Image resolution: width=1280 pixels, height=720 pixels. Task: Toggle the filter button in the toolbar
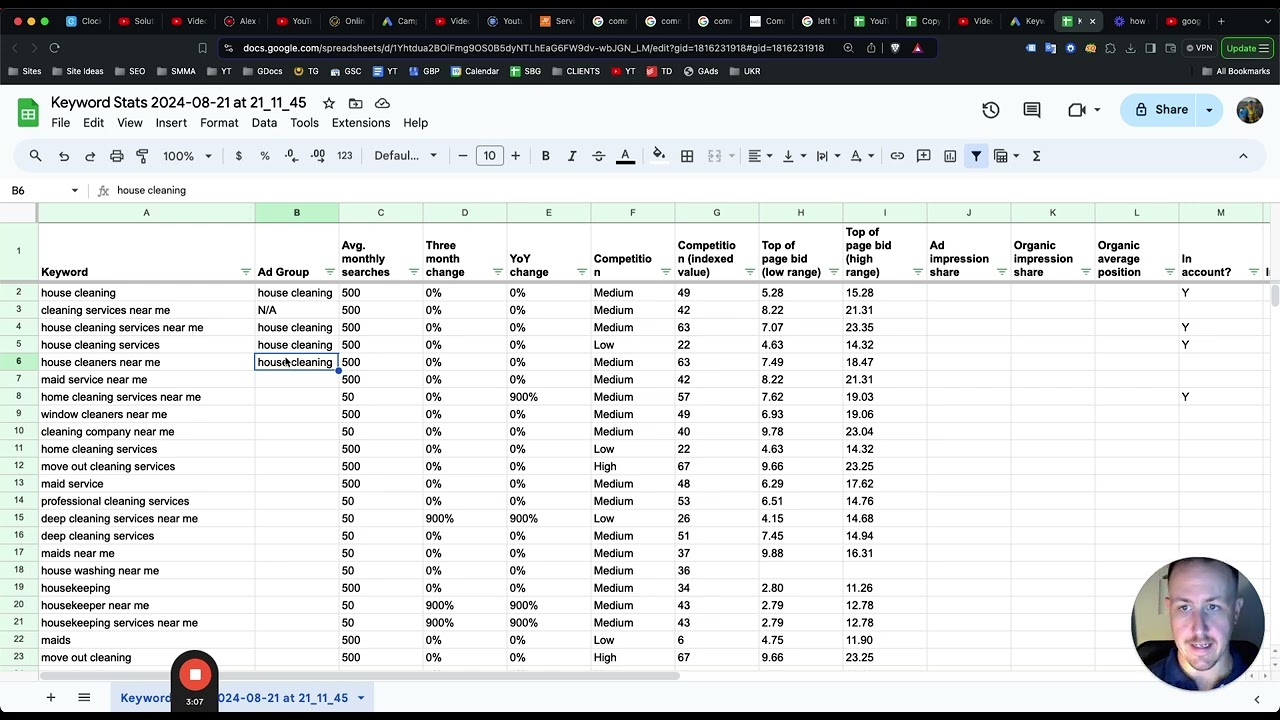tap(976, 156)
